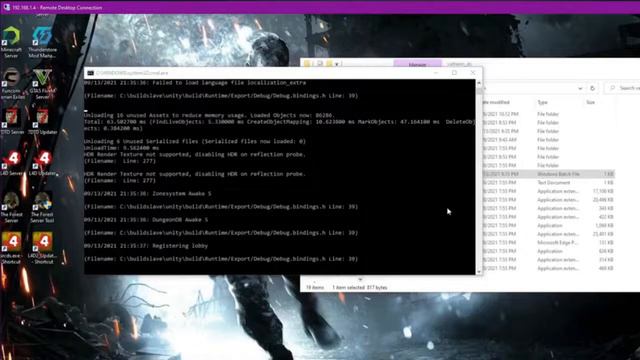Open the quick access toolbar customize dropdown

[337, 64]
